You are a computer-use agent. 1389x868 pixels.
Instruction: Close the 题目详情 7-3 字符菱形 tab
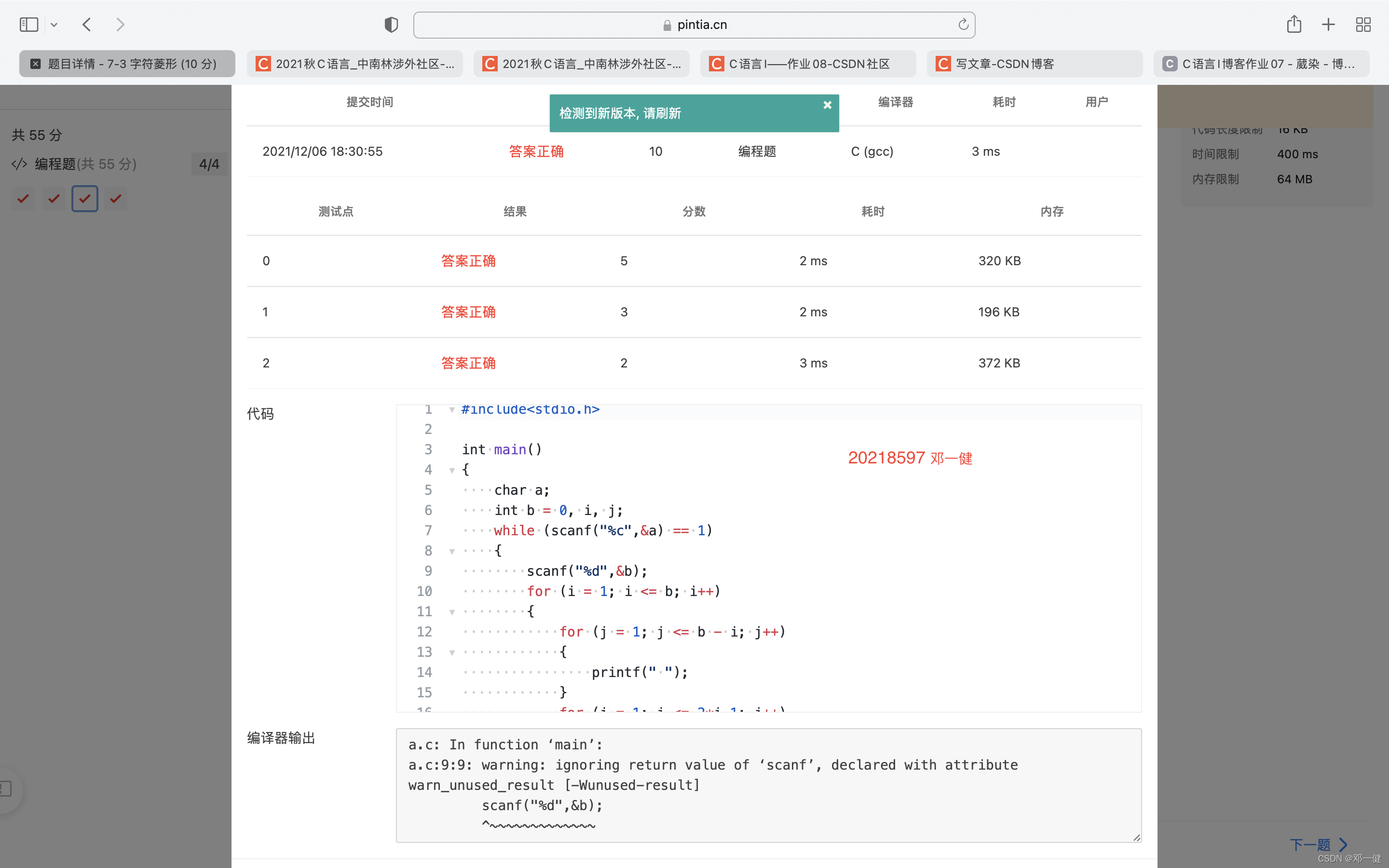coord(36,64)
